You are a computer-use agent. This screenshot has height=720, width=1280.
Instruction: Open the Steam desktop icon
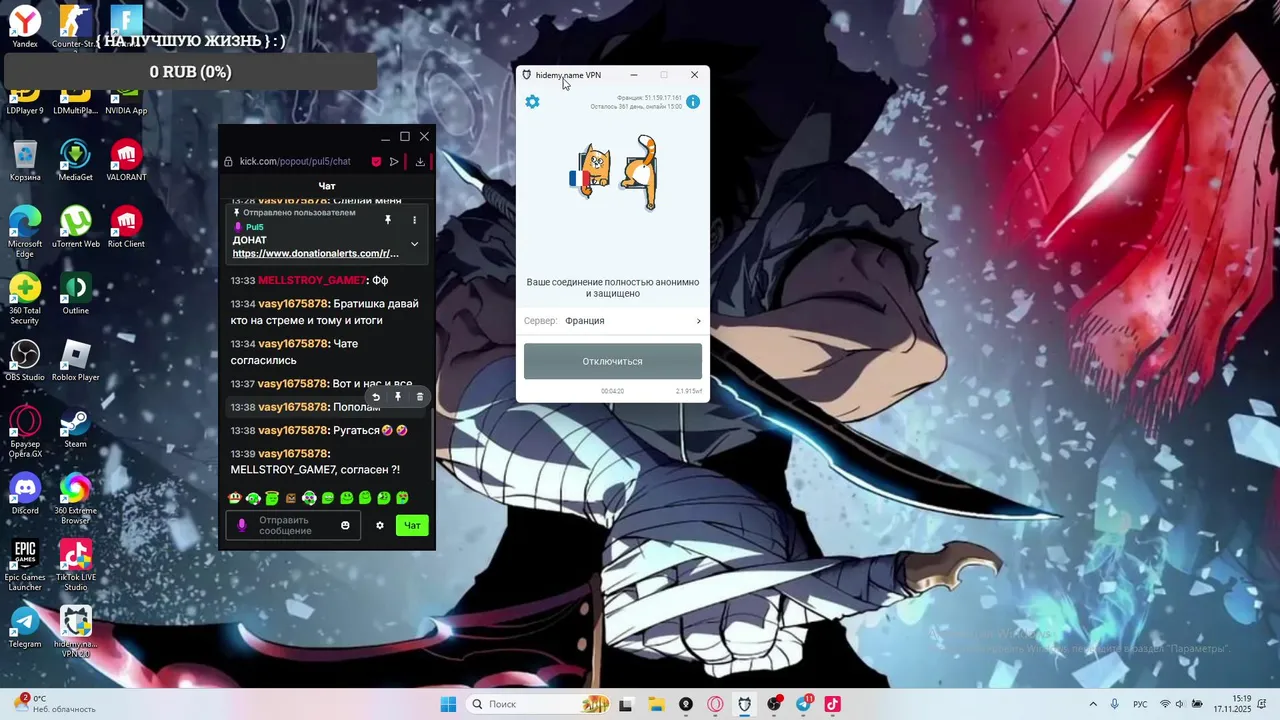[x=76, y=427]
